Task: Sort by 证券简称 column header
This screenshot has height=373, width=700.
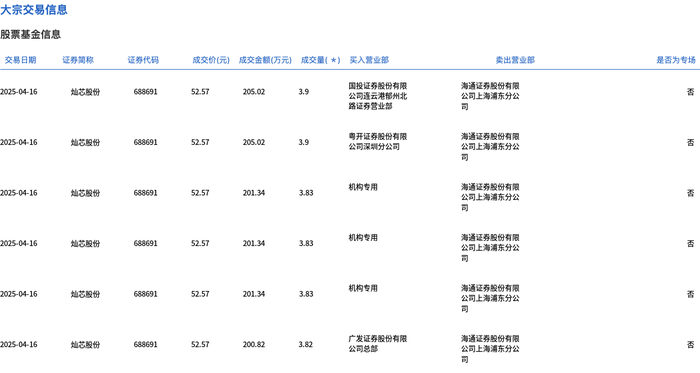Action: click(x=78, y=60)
